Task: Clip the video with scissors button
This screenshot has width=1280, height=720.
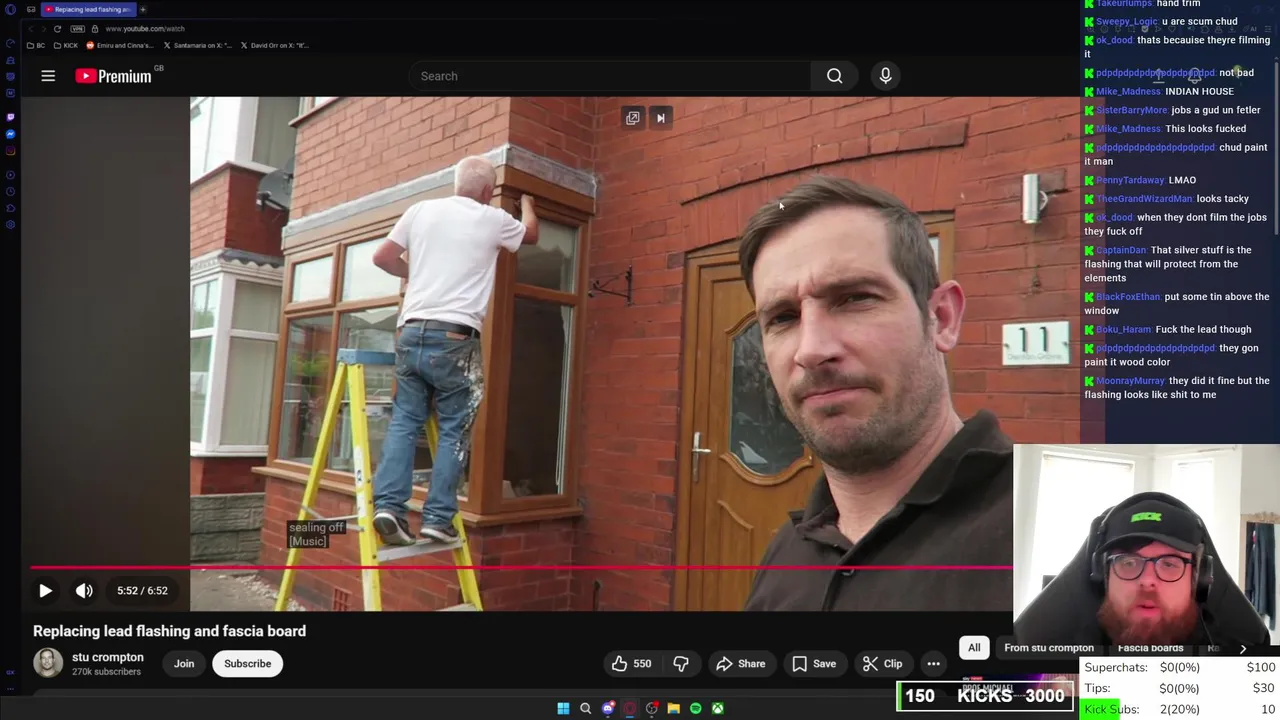Action: point(883,664)
